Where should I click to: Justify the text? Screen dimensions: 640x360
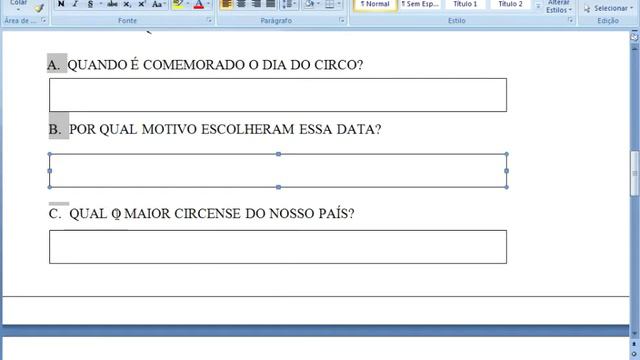270,4
